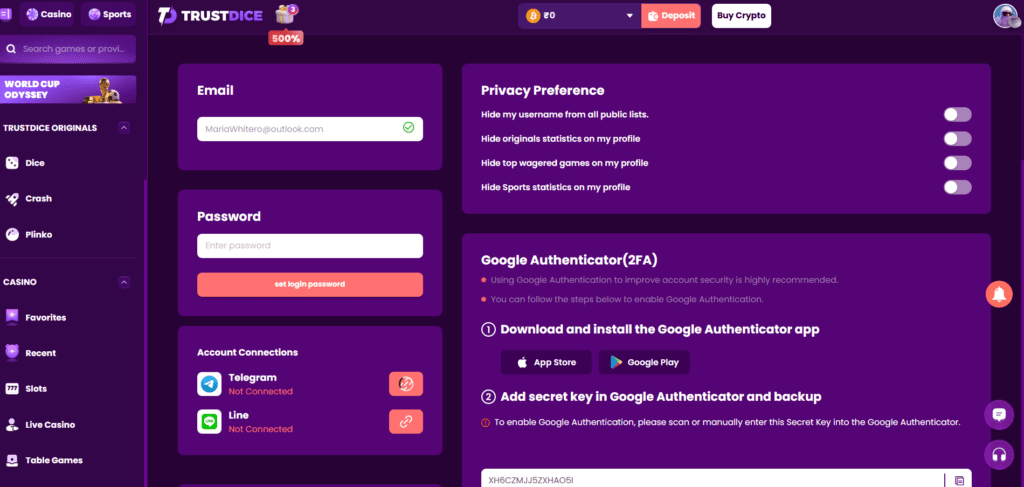Toggle Hide Sports statistics on my profile
This screenshot has height=487, width=1024.
[957, 187]
